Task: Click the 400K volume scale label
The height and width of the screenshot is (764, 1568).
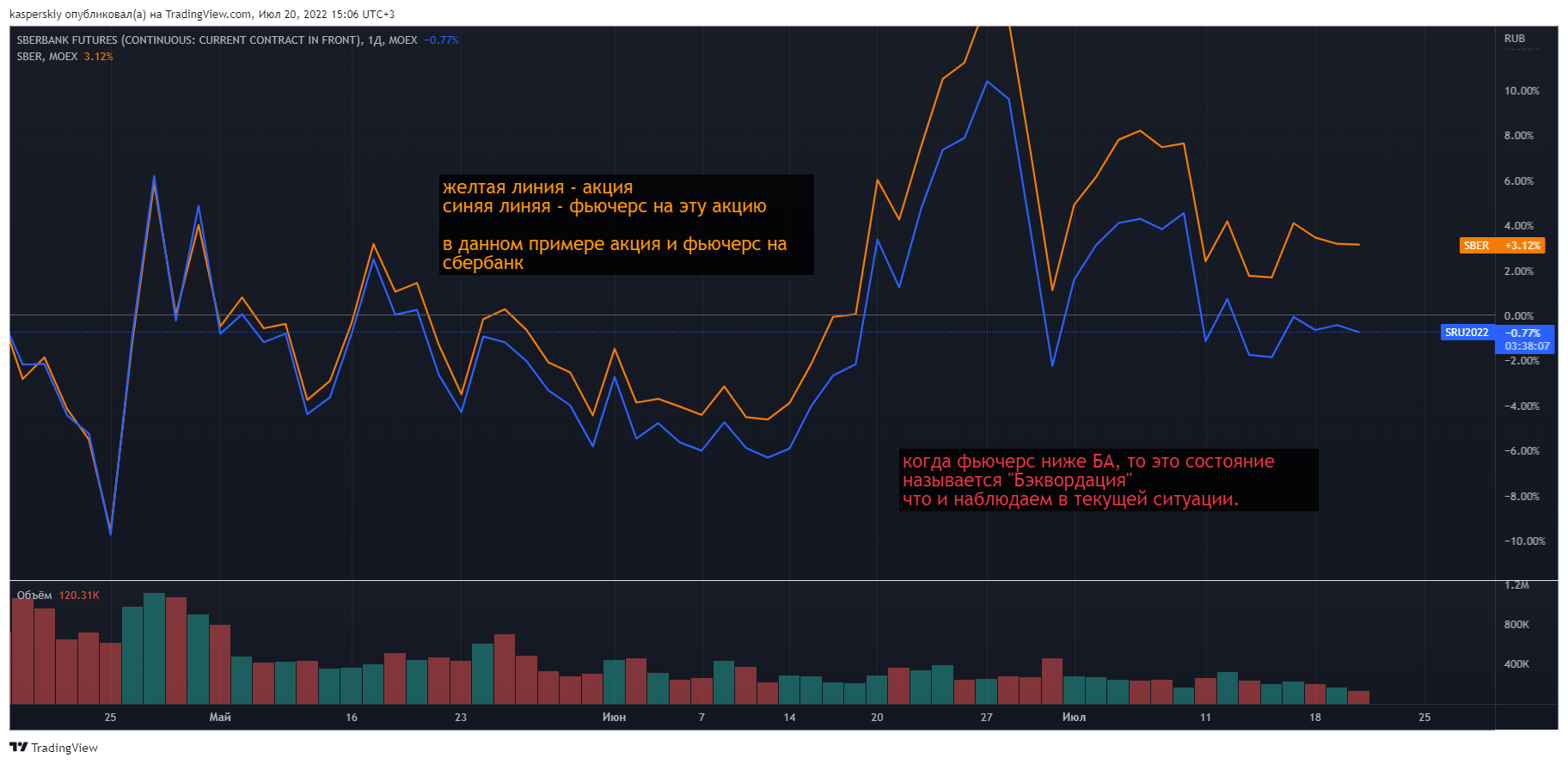Action: [x=1516, y=664]
